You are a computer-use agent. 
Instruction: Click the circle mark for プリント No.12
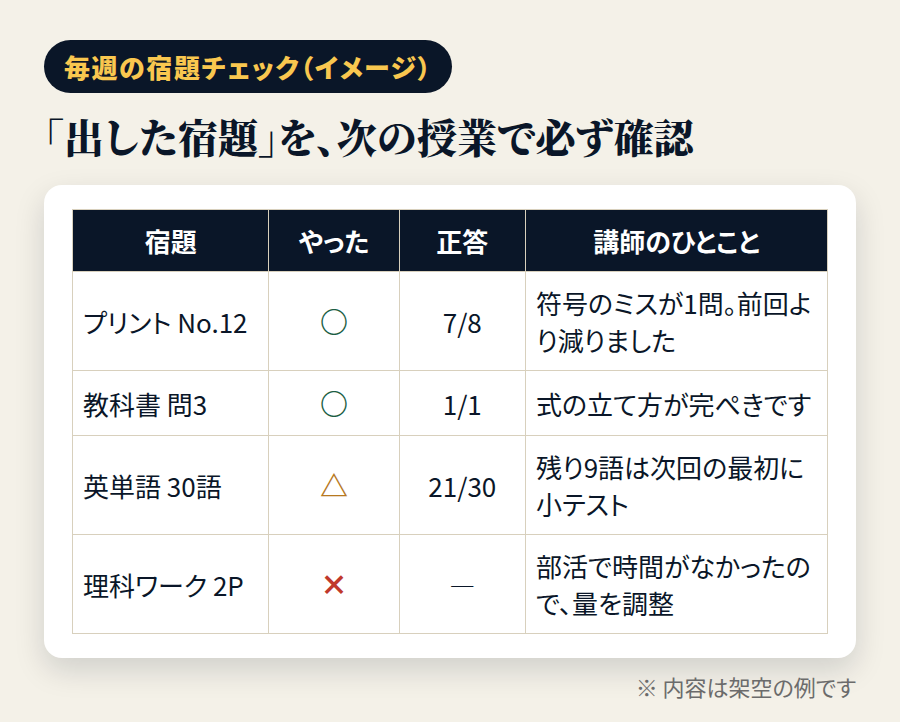coord(333,322)
